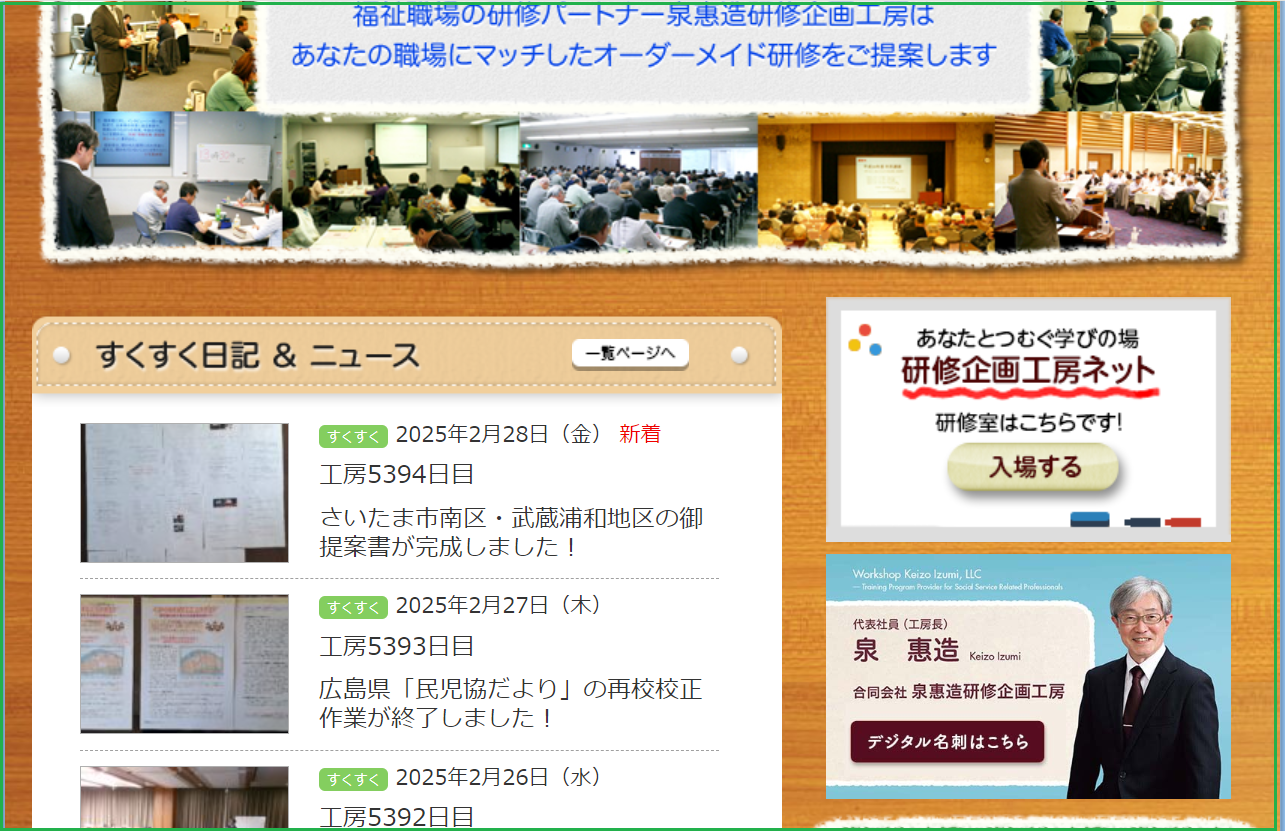Click the すくすく tag beside 2025年2月27日

coord(353,607)
